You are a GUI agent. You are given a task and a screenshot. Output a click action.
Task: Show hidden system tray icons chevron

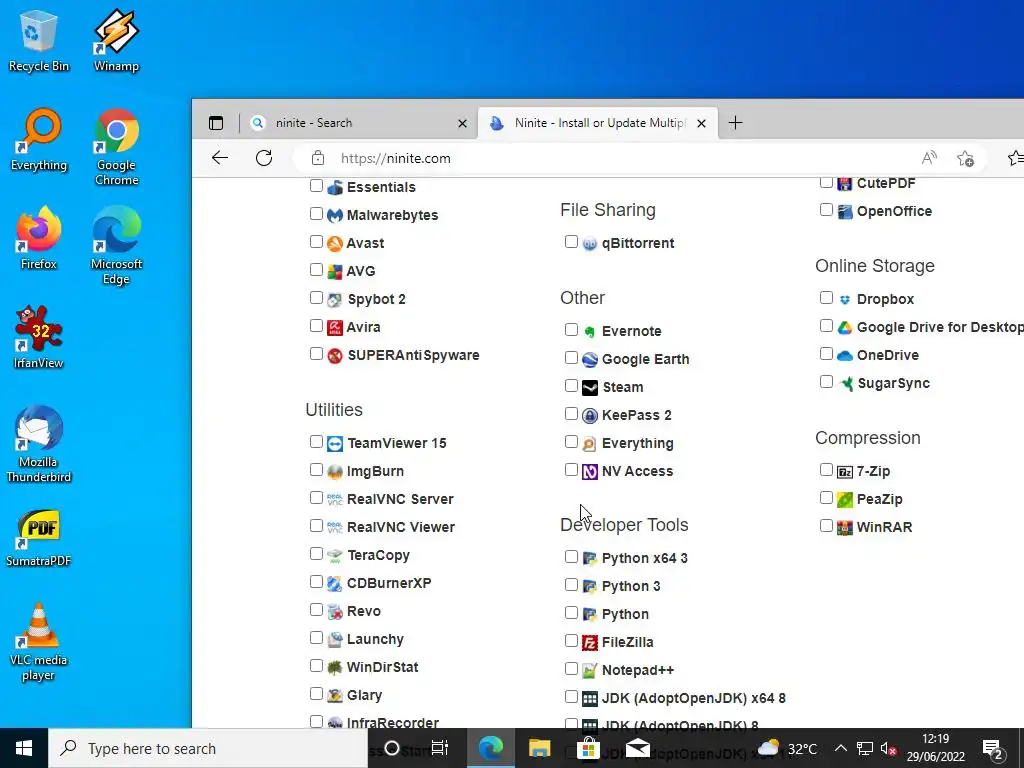[x=841, y=748]
